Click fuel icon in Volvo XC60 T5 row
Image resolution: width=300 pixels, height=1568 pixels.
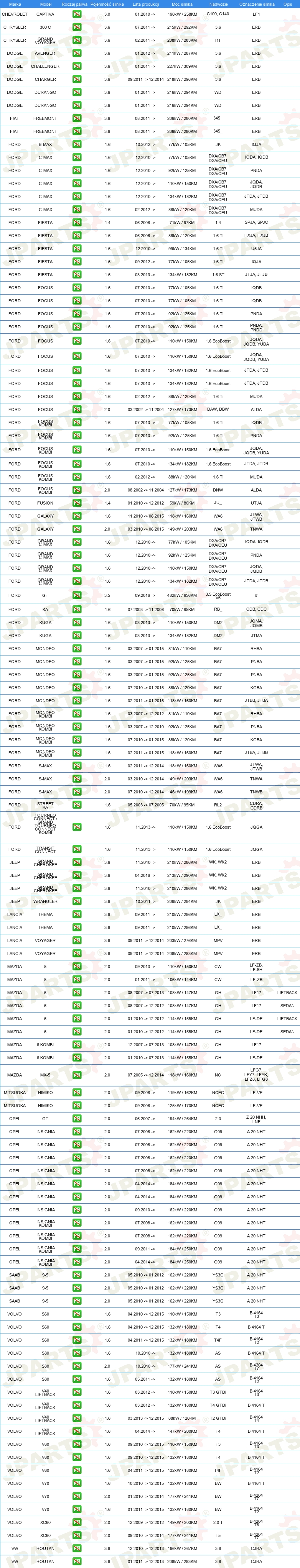[77, 1536]
